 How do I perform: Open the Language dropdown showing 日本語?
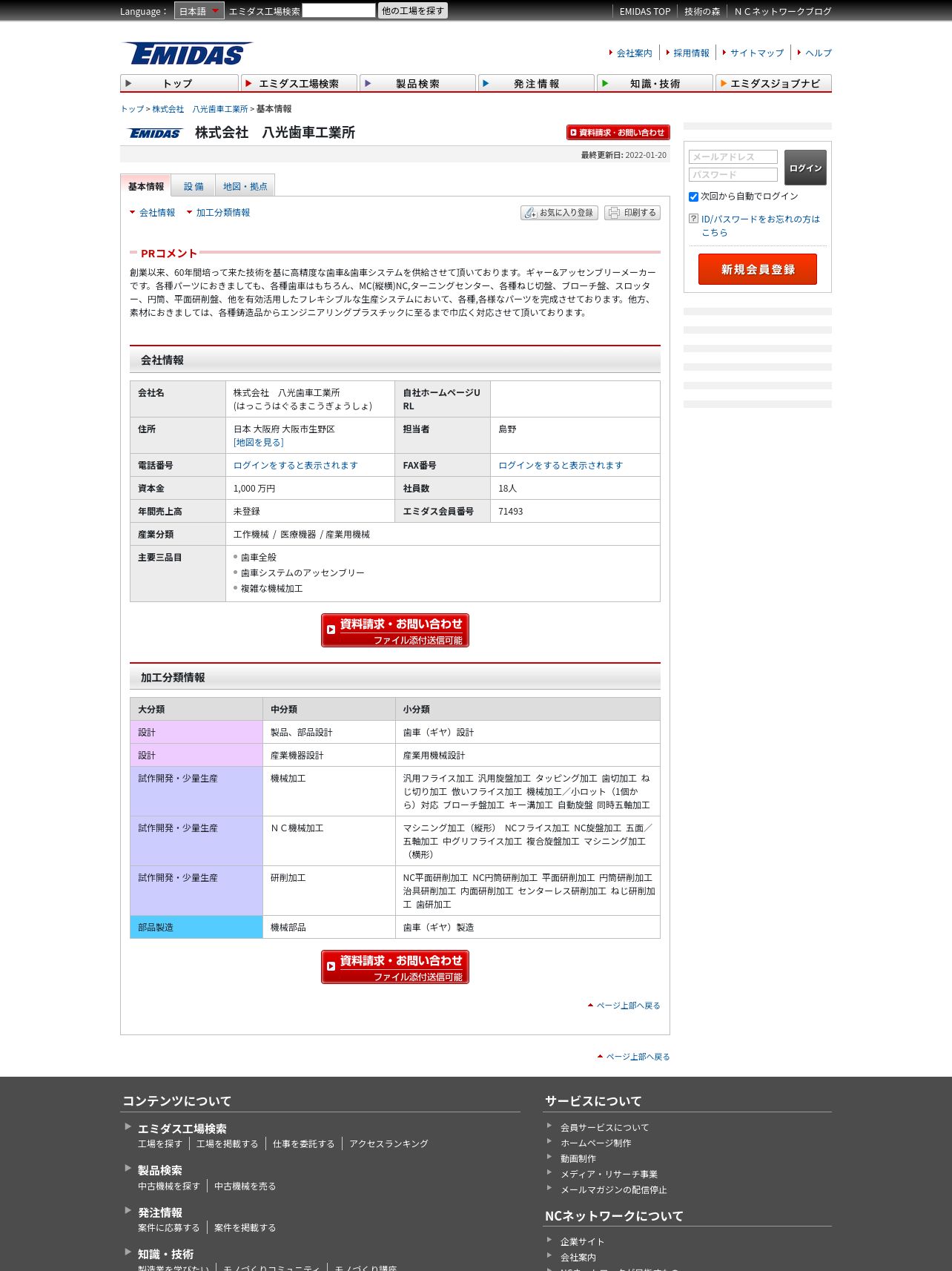tap(199, 10)
